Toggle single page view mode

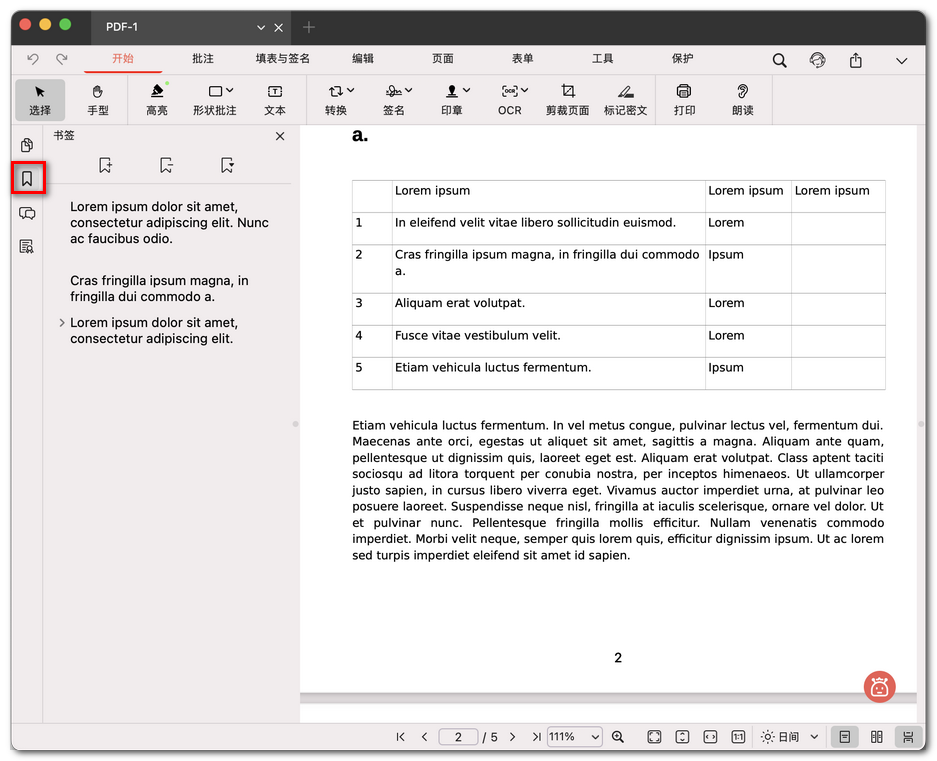coord(845,737)
